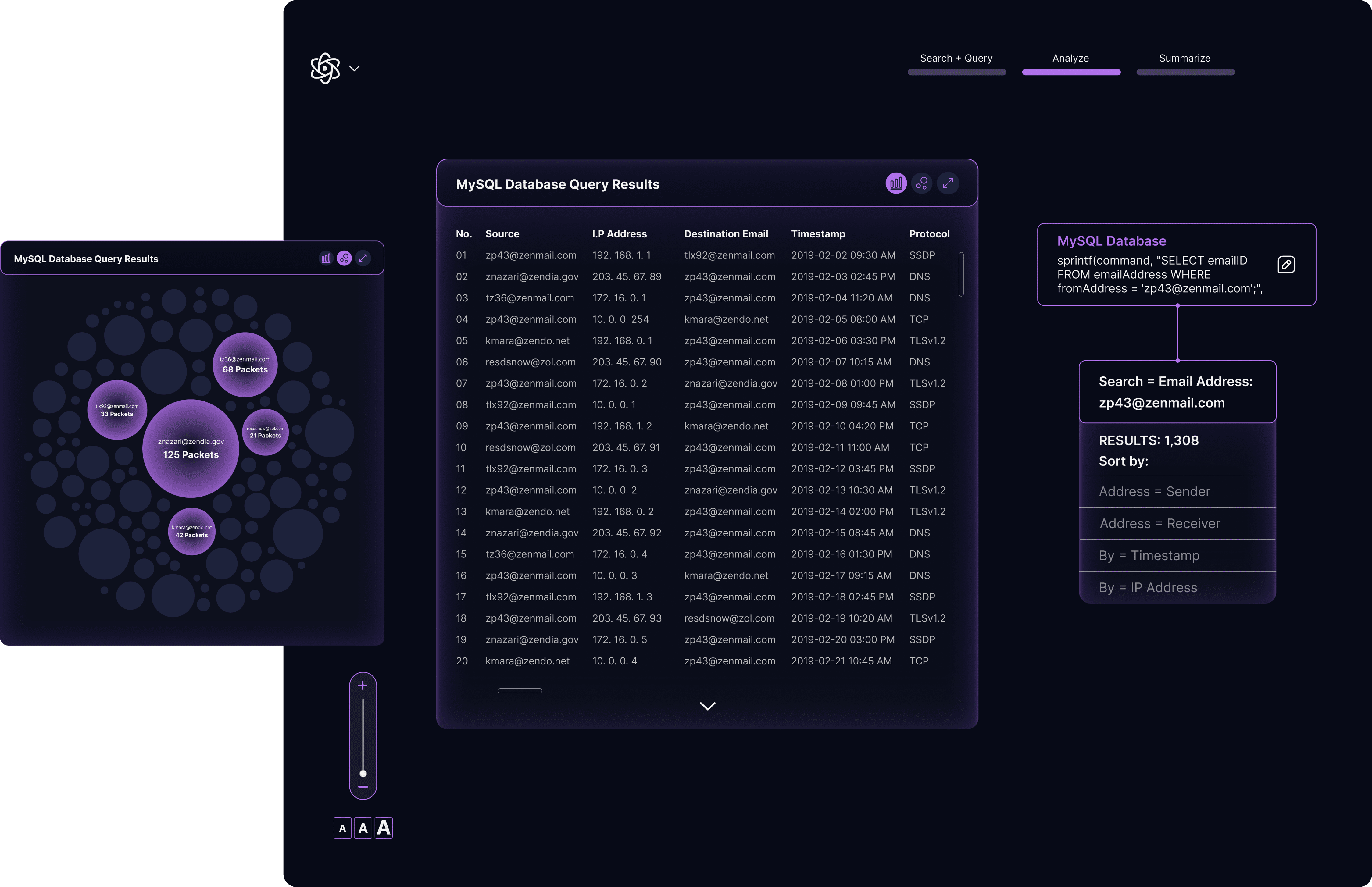The width and height of the screenshot is (1372, 887).
Task: Click the zoom in plus icon
Action: 363,686
